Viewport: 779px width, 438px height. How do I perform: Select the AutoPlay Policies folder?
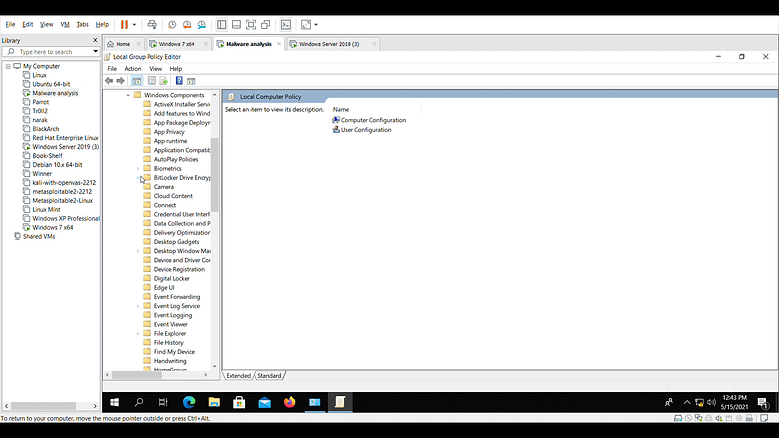pyautogui.click(x=176, y=159)
